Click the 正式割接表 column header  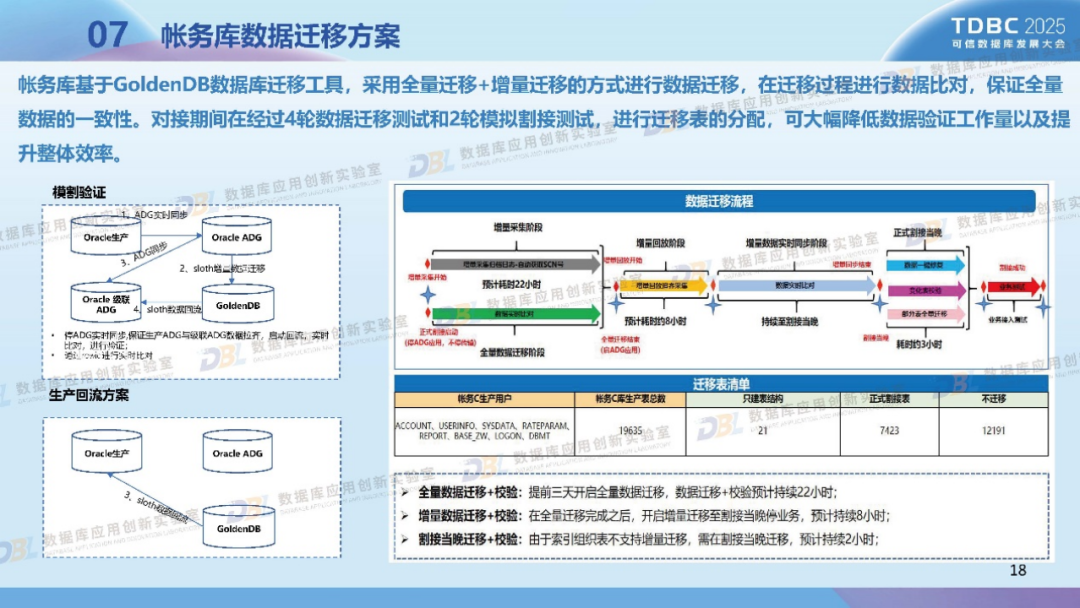pyautogui.click(x=889, y=399)
